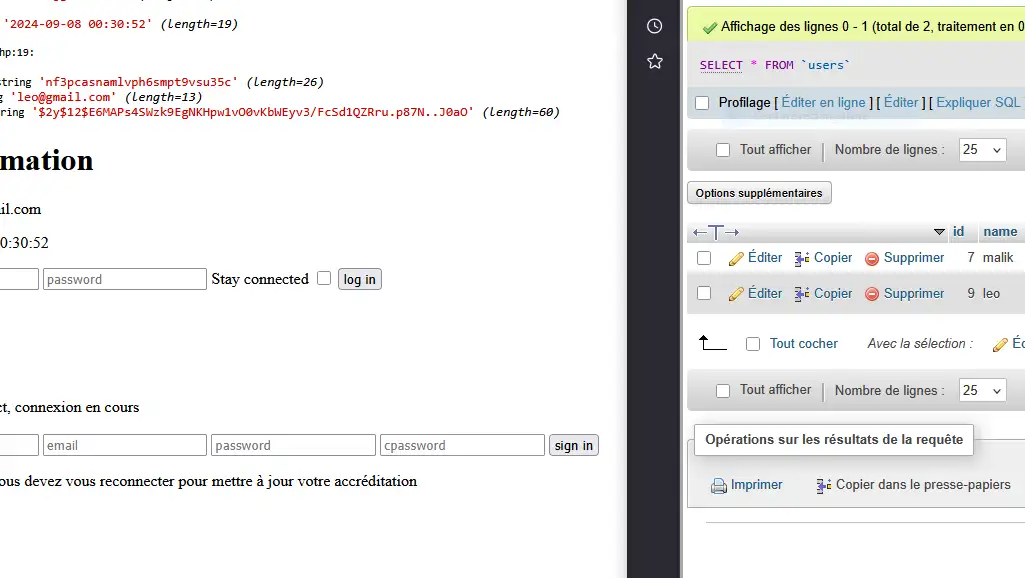This screenshot has height=578, width=1025.
Task: Click the Options supplémentaires button
Action: pyautogui.click(x=759, y=193)
